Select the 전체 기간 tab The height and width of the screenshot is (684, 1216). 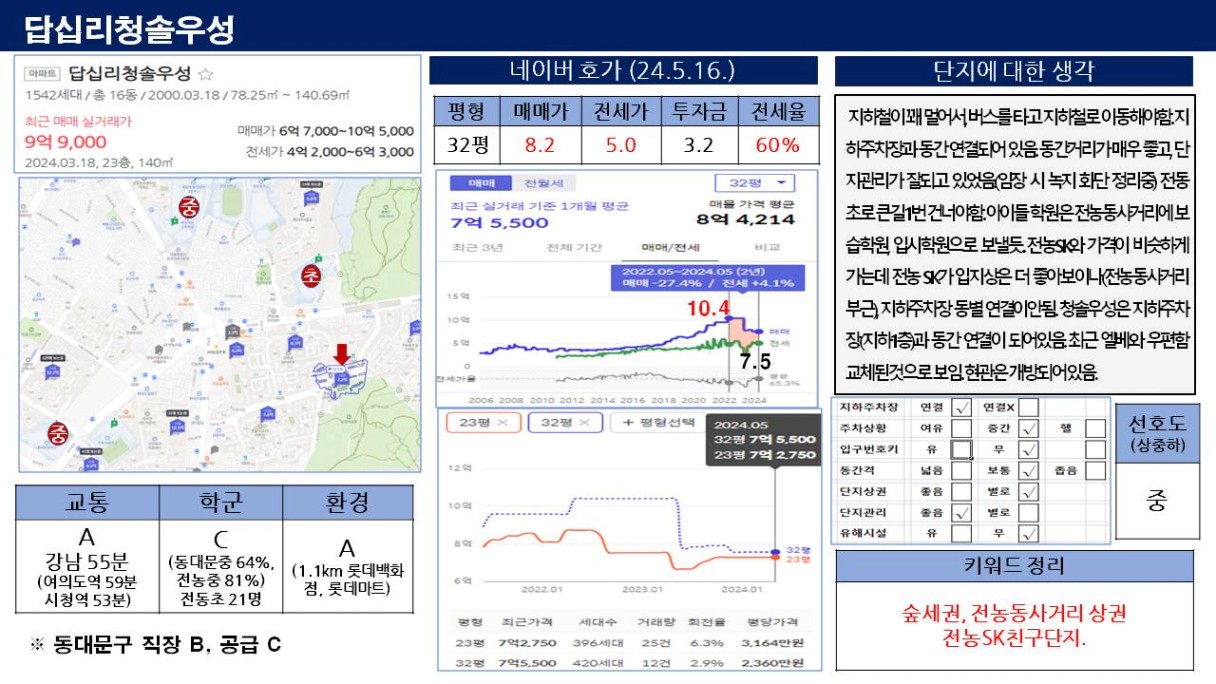[574, 247]
